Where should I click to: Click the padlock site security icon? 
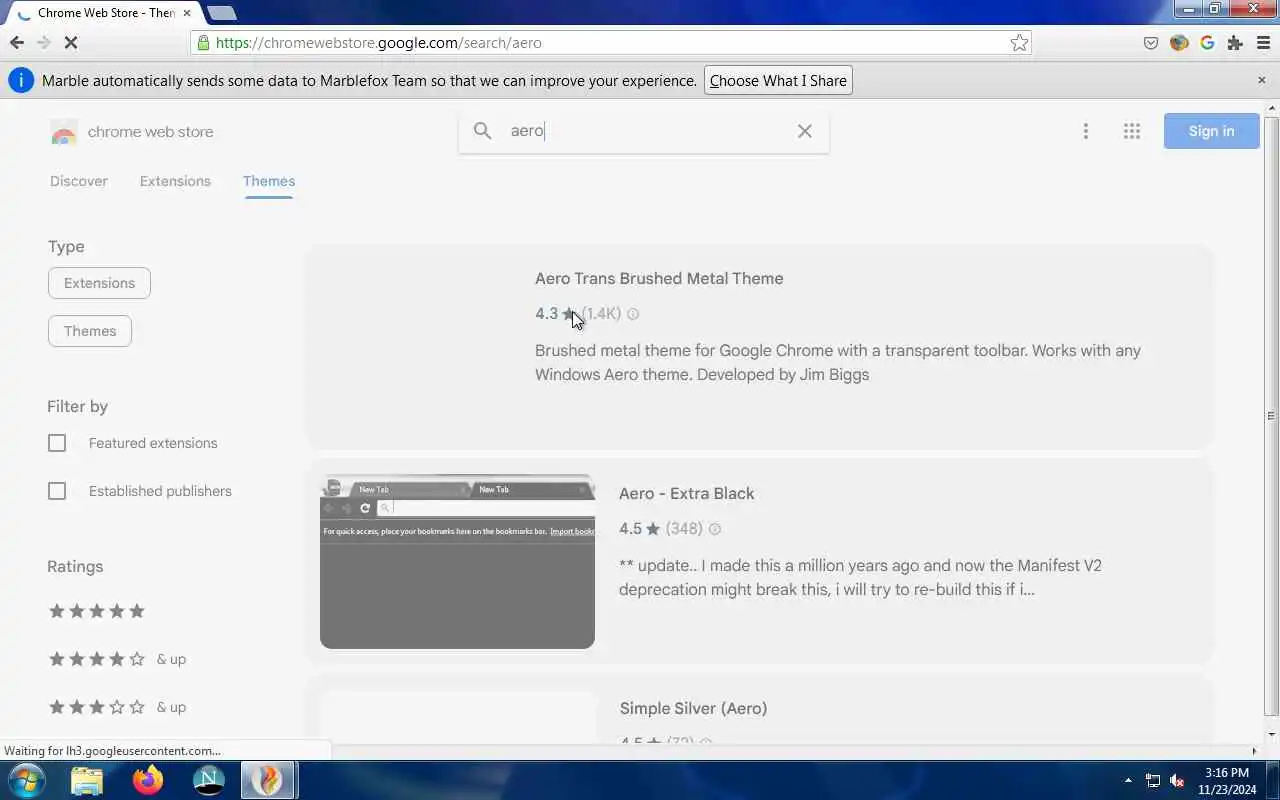click(204, 42)
